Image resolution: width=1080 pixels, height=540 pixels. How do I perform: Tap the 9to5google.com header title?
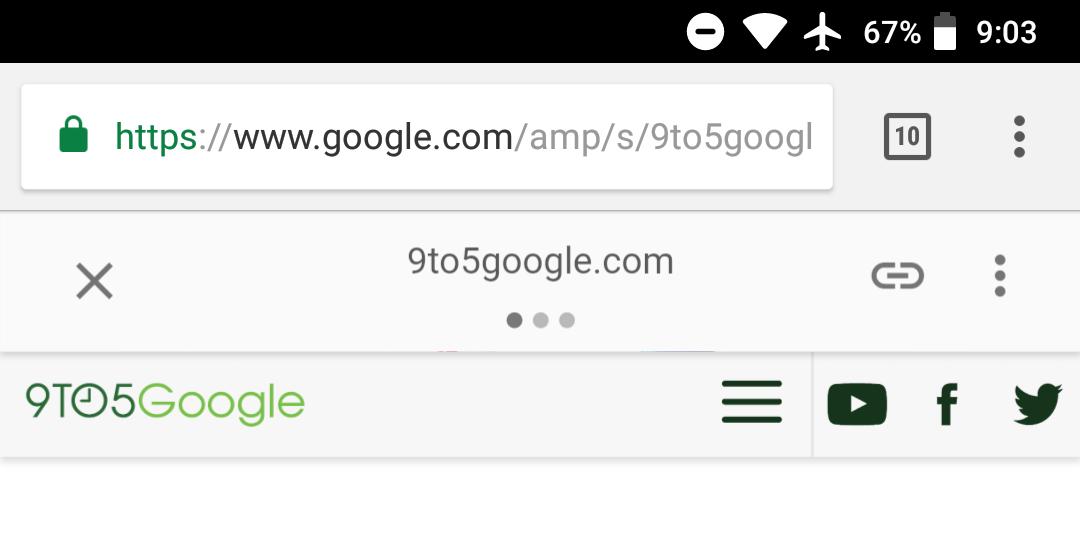point(541,262)
